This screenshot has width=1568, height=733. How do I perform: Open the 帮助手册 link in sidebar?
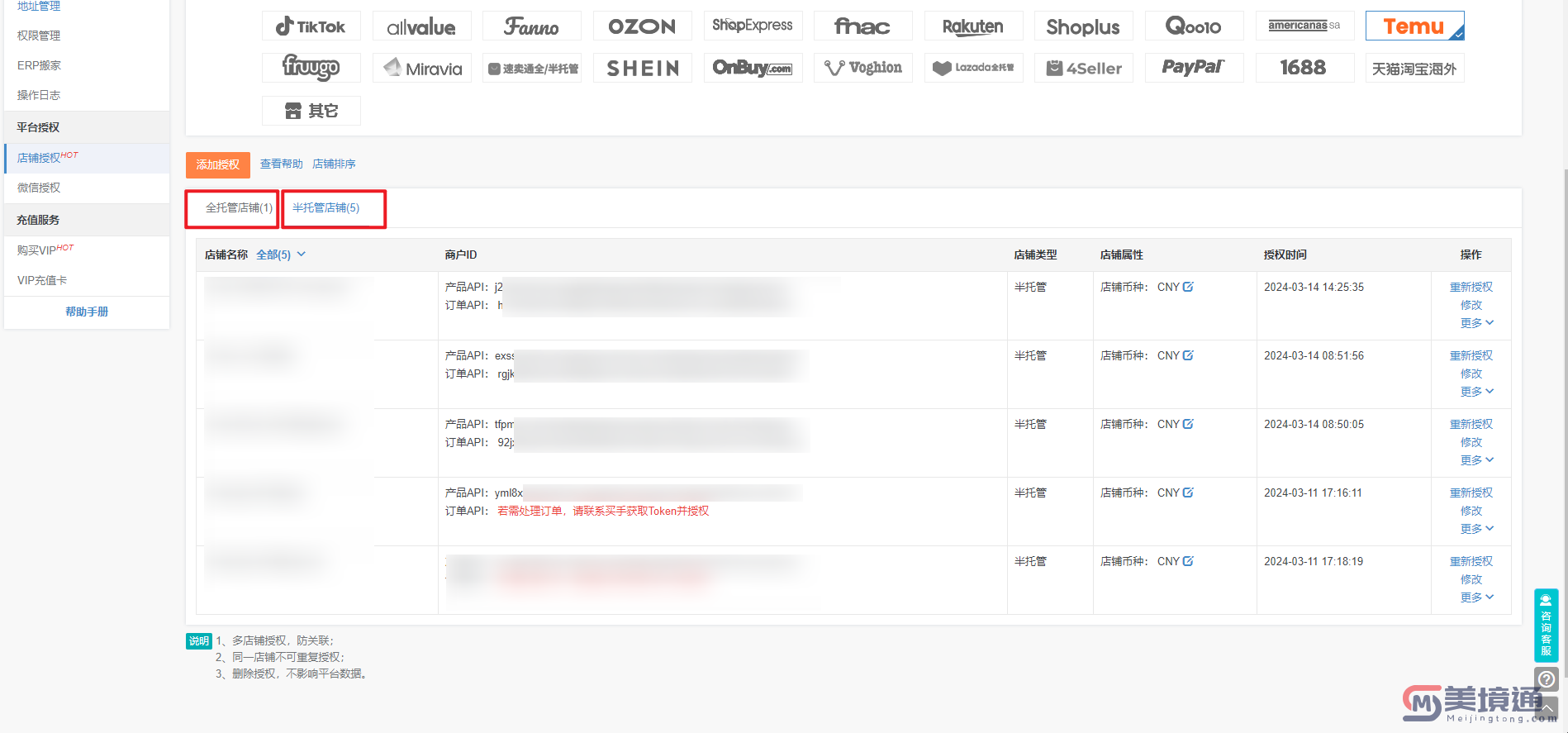(87, 312)
